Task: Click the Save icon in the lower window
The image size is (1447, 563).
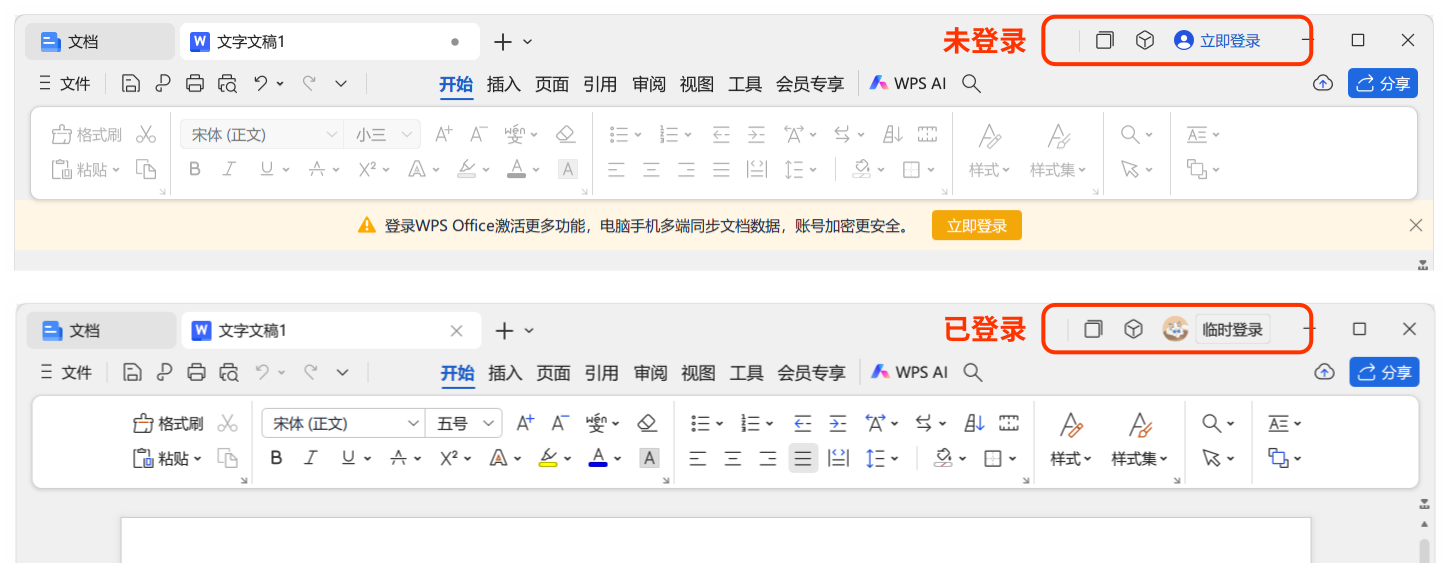Action: (x=131, y=373)
